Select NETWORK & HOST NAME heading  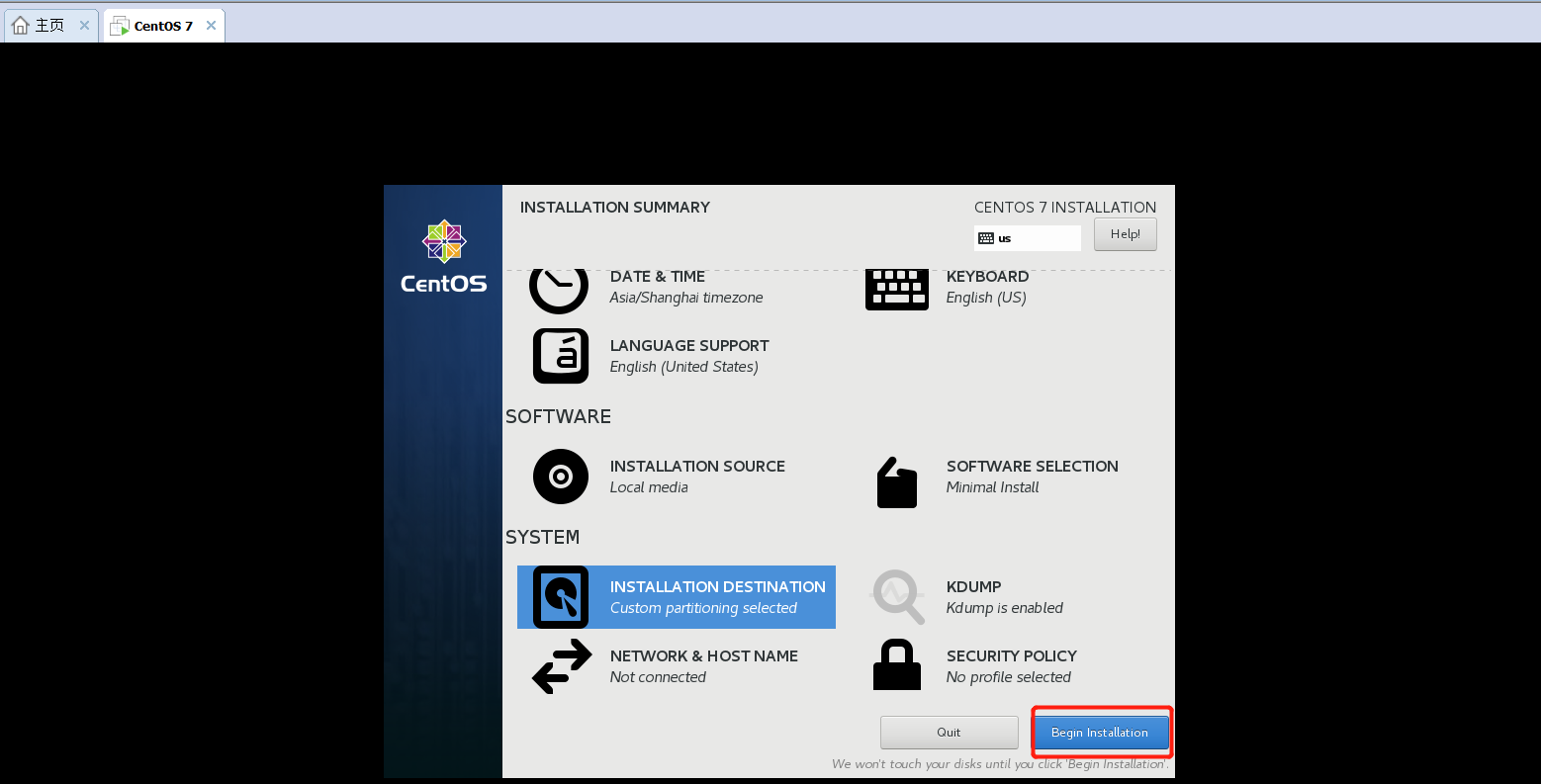(x=704, y=656)
